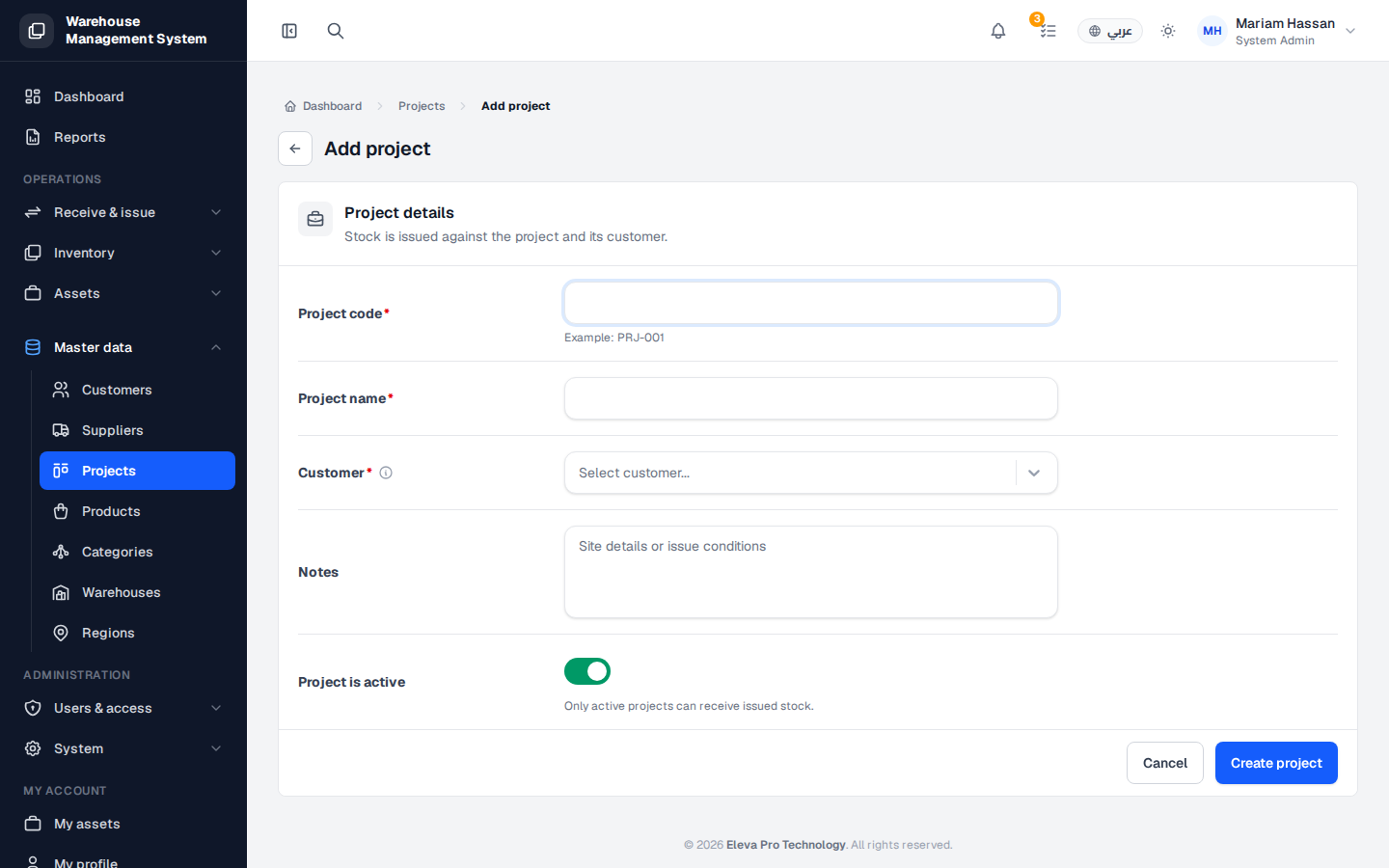This screenshot has width=1389, height=868.
Task: Expand the System menu
Action: click(x=123, y=748)
